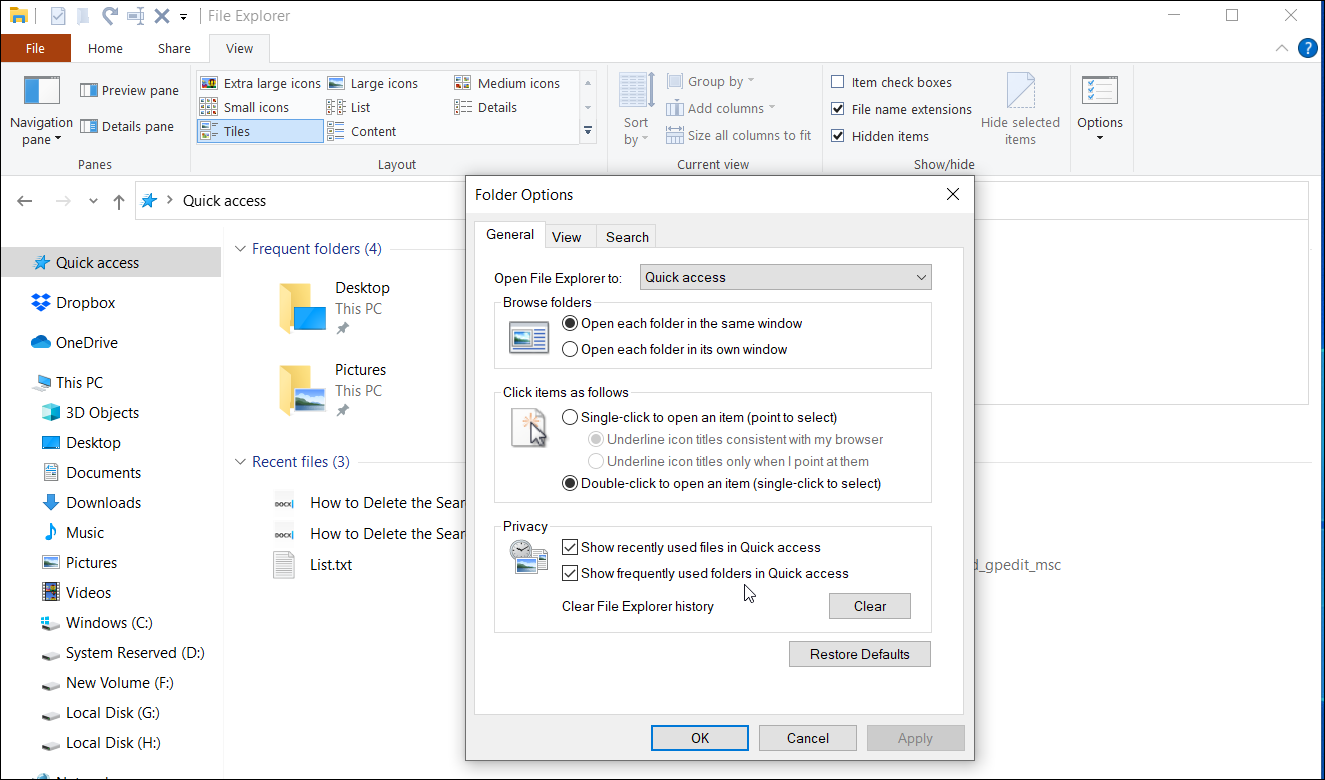The height and width of the screenshot is (780, 1325).
Task: Open the Open File Explorer to dropdown
Action: [x=786, y=277]
